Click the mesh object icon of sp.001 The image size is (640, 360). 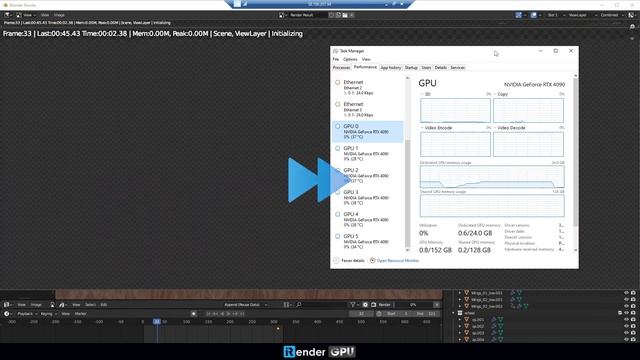(x=467, y=320)
